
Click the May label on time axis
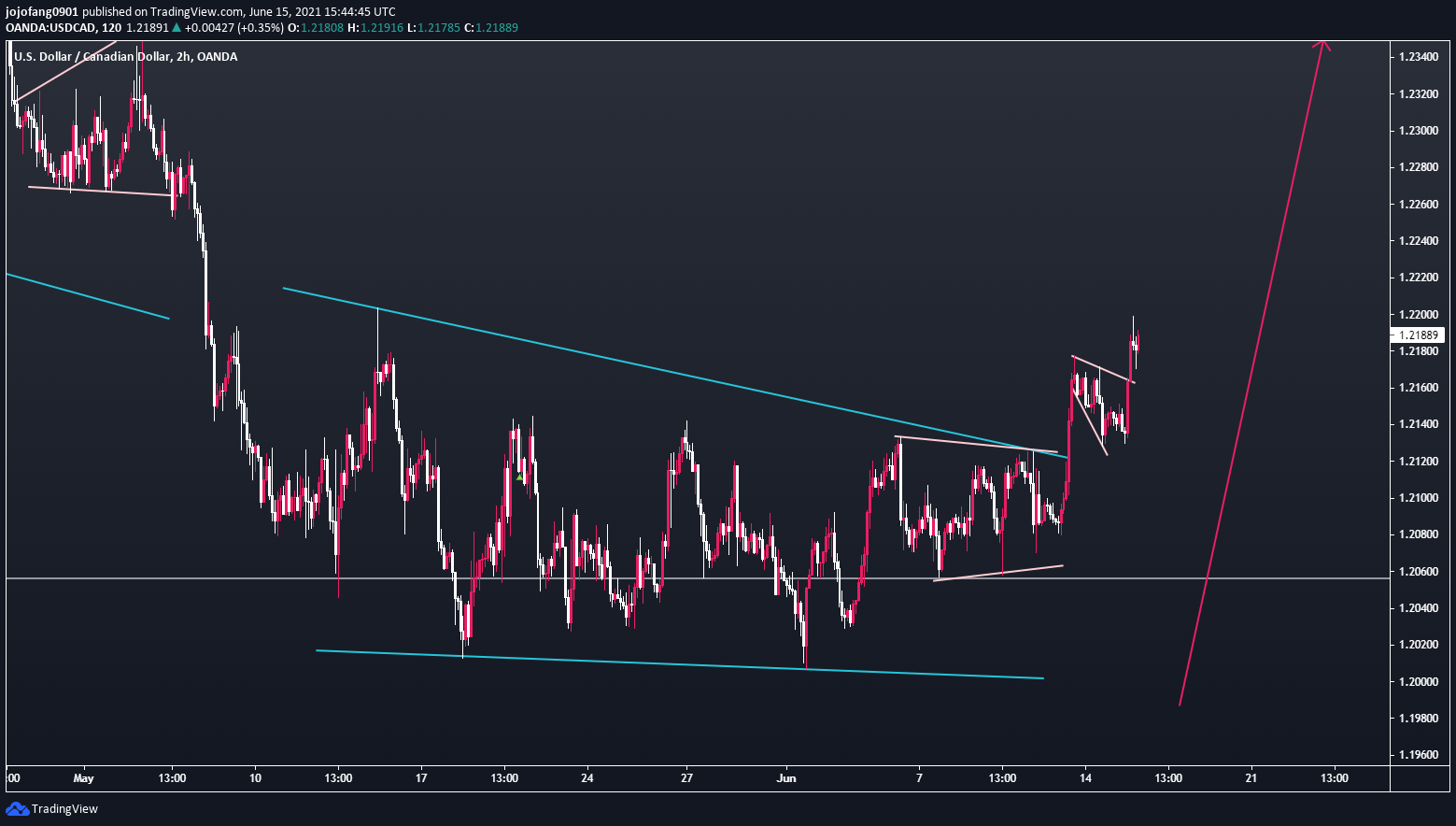83,777
